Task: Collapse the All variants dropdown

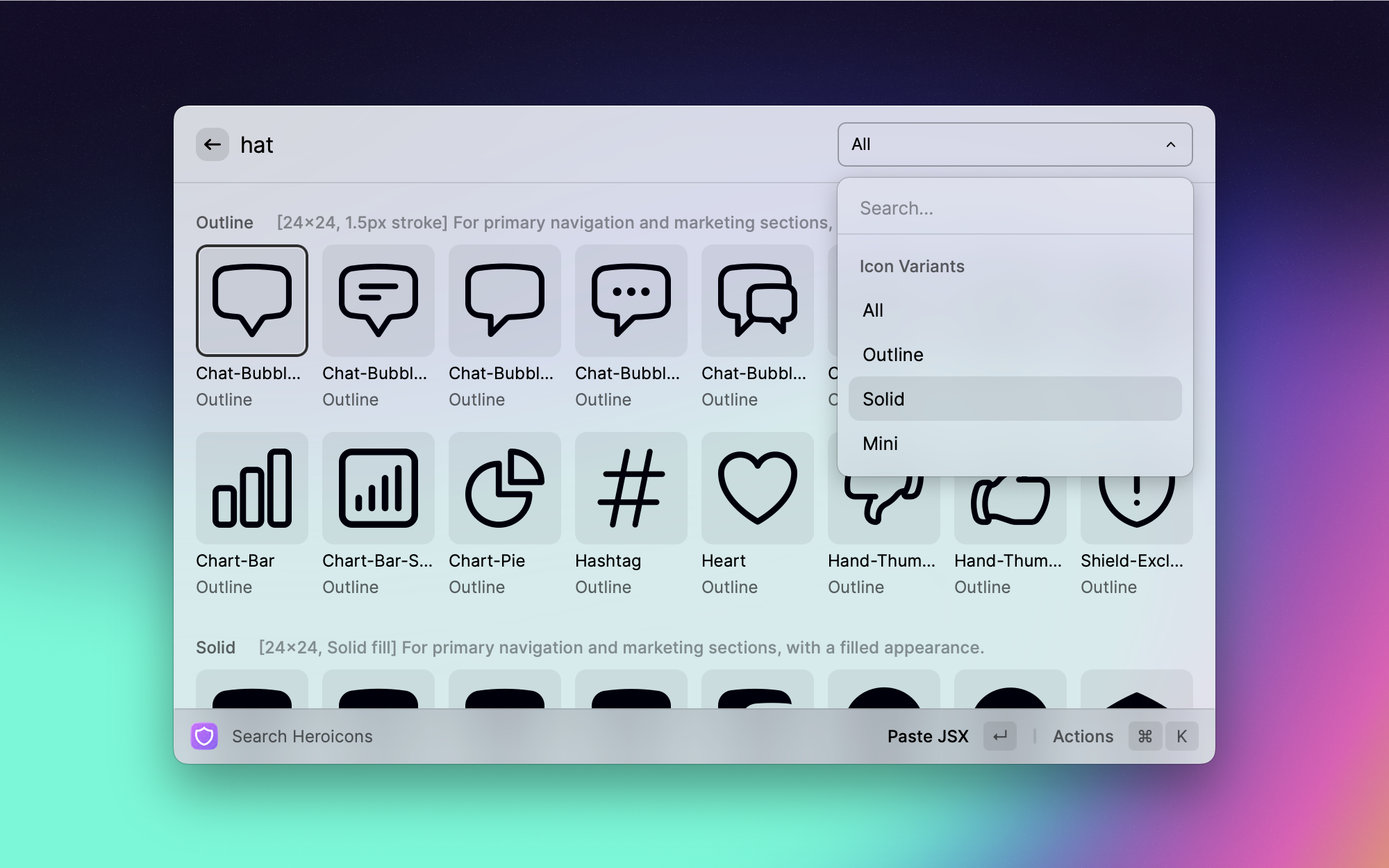Action: tap(1015, 144)
